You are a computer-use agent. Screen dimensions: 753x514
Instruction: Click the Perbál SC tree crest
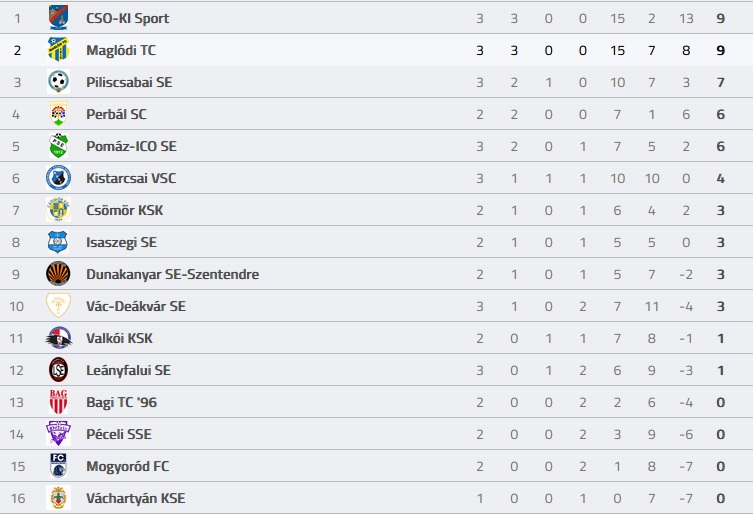(58, 114)
